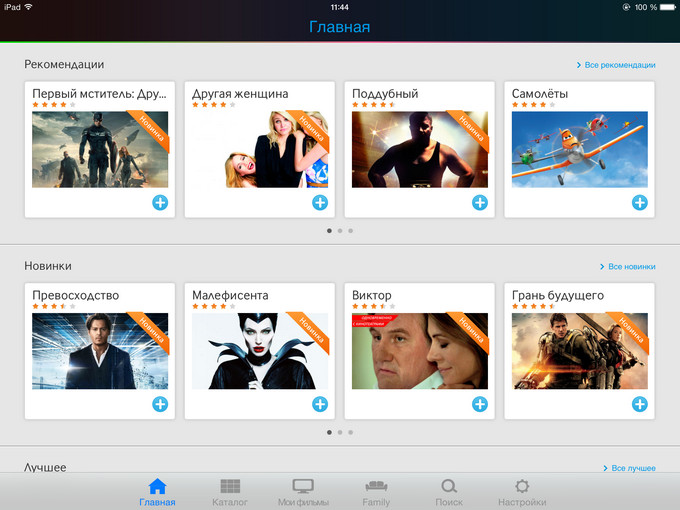Tap the plus icon on Самолёты card
The image size is (680, 510).
tap(640, 203)
